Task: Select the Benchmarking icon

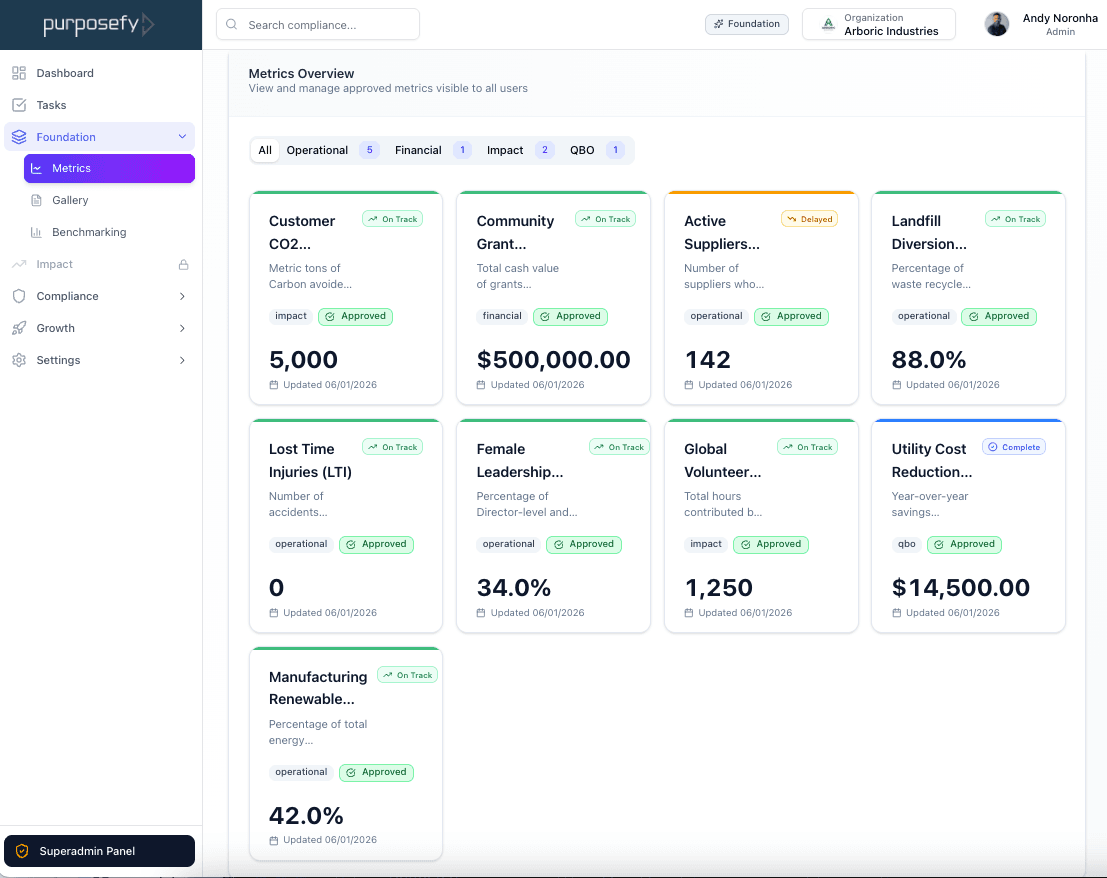Action: (x=36, y=231)
